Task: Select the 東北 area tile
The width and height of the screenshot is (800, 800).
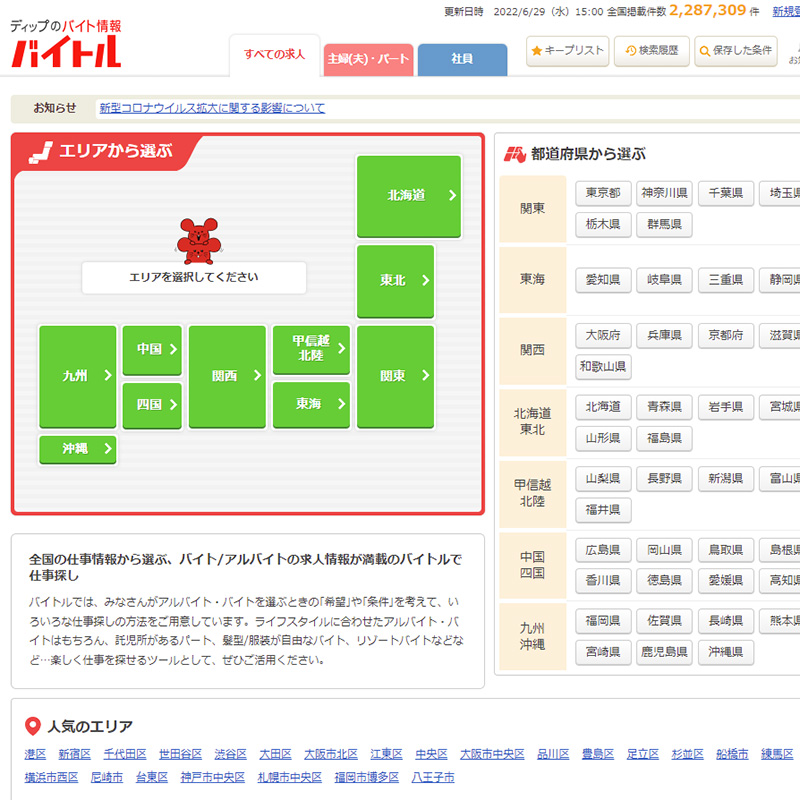Action: pyautogui.click(x=395, y=281)
